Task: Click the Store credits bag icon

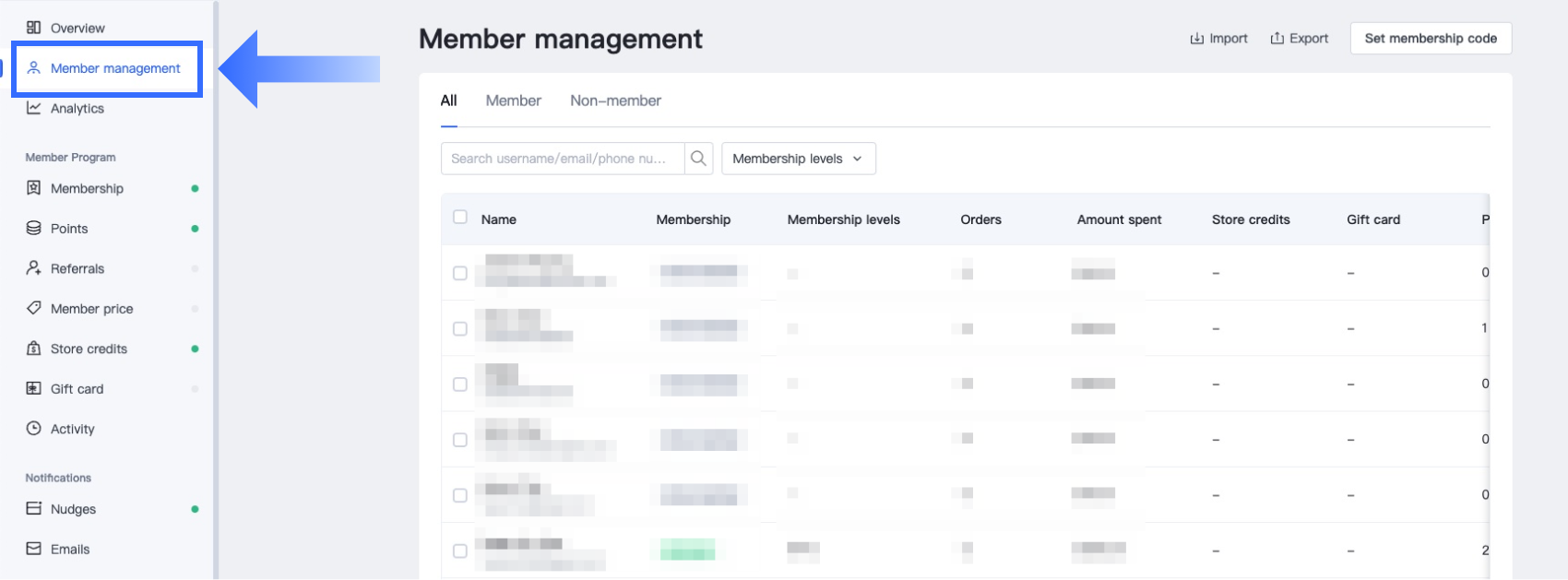Action: 34,349
